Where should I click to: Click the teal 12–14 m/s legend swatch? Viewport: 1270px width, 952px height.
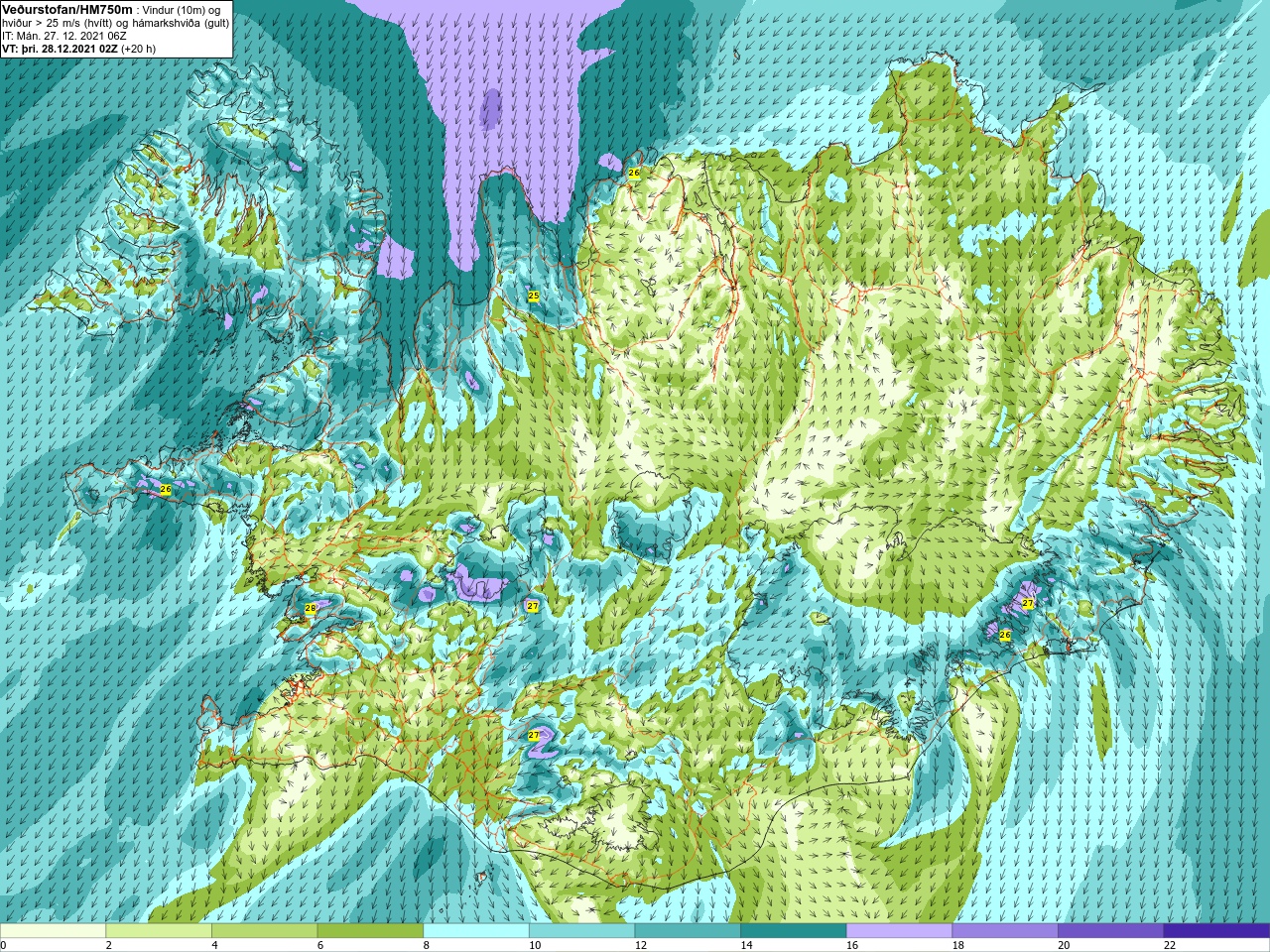point(688,931)
